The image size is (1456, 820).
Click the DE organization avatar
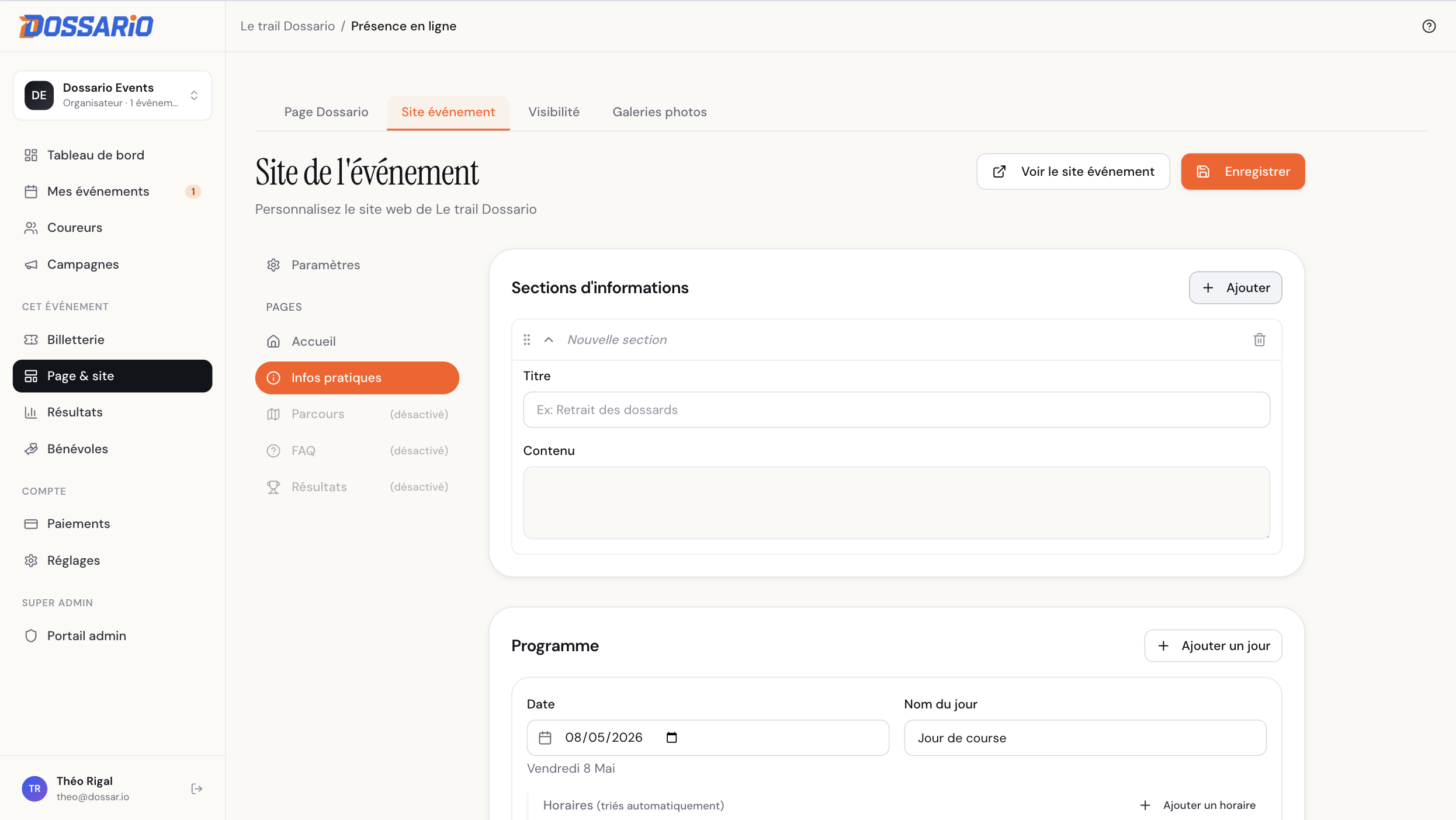click(39, 95)
